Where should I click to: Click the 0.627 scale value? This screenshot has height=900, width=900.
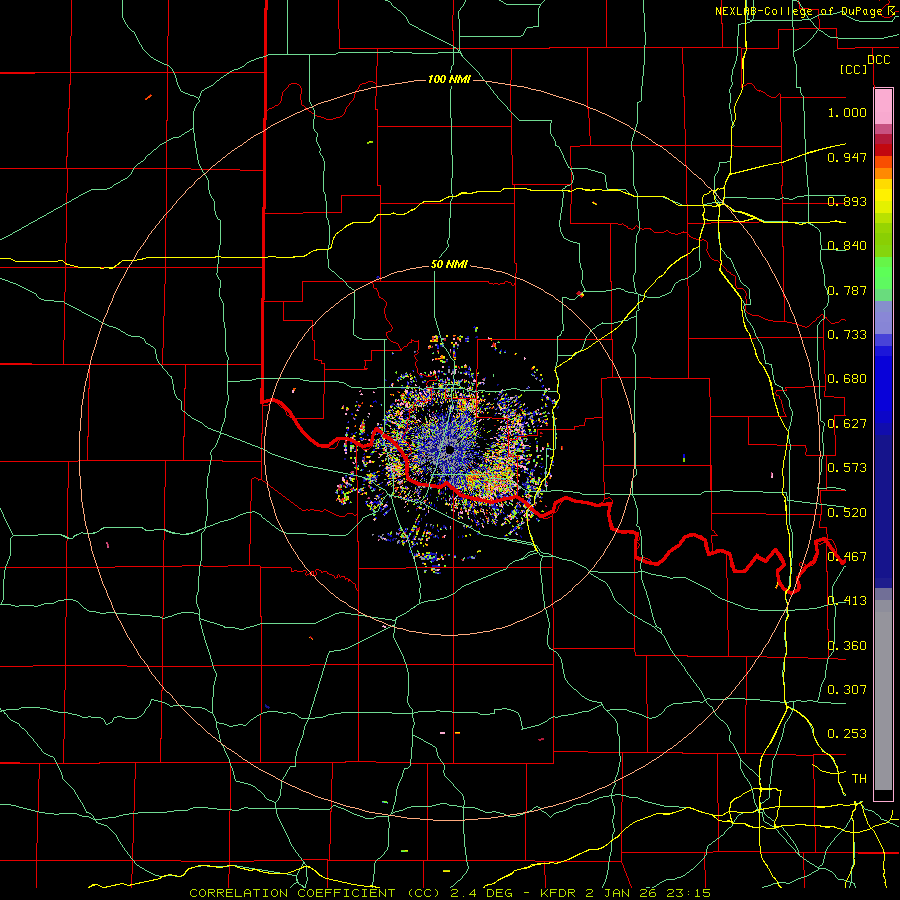click(847, 424)
